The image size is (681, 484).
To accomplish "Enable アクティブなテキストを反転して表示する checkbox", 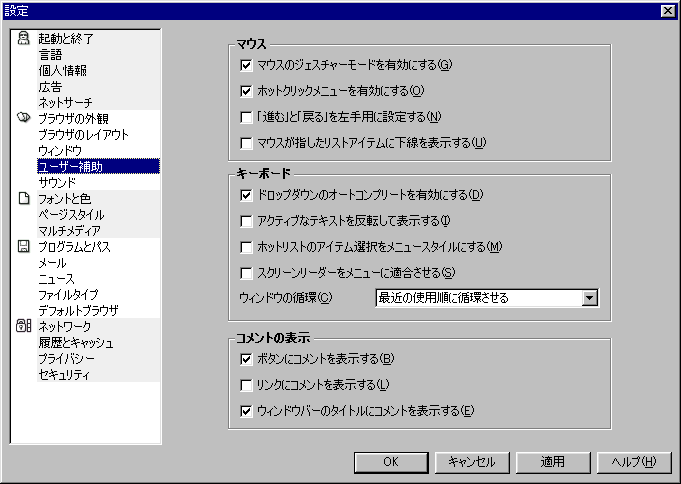I will [x=246, y=221].
